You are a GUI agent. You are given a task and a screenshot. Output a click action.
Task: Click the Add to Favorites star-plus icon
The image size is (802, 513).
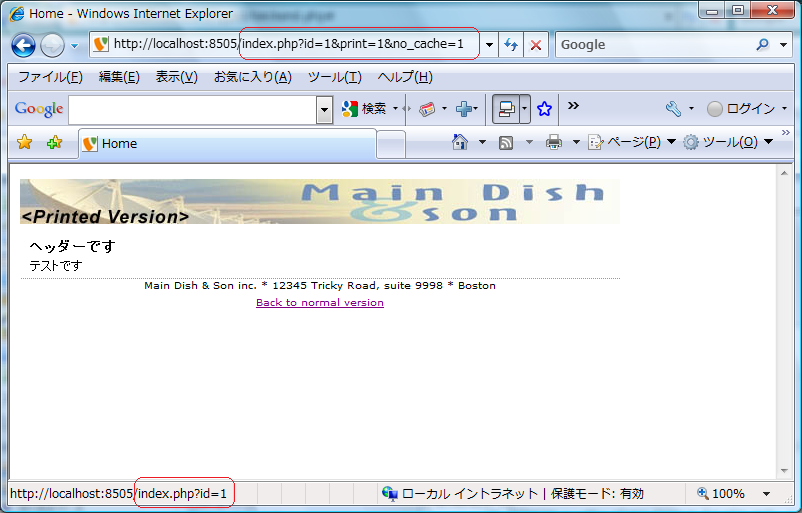(x=54, y=142)
